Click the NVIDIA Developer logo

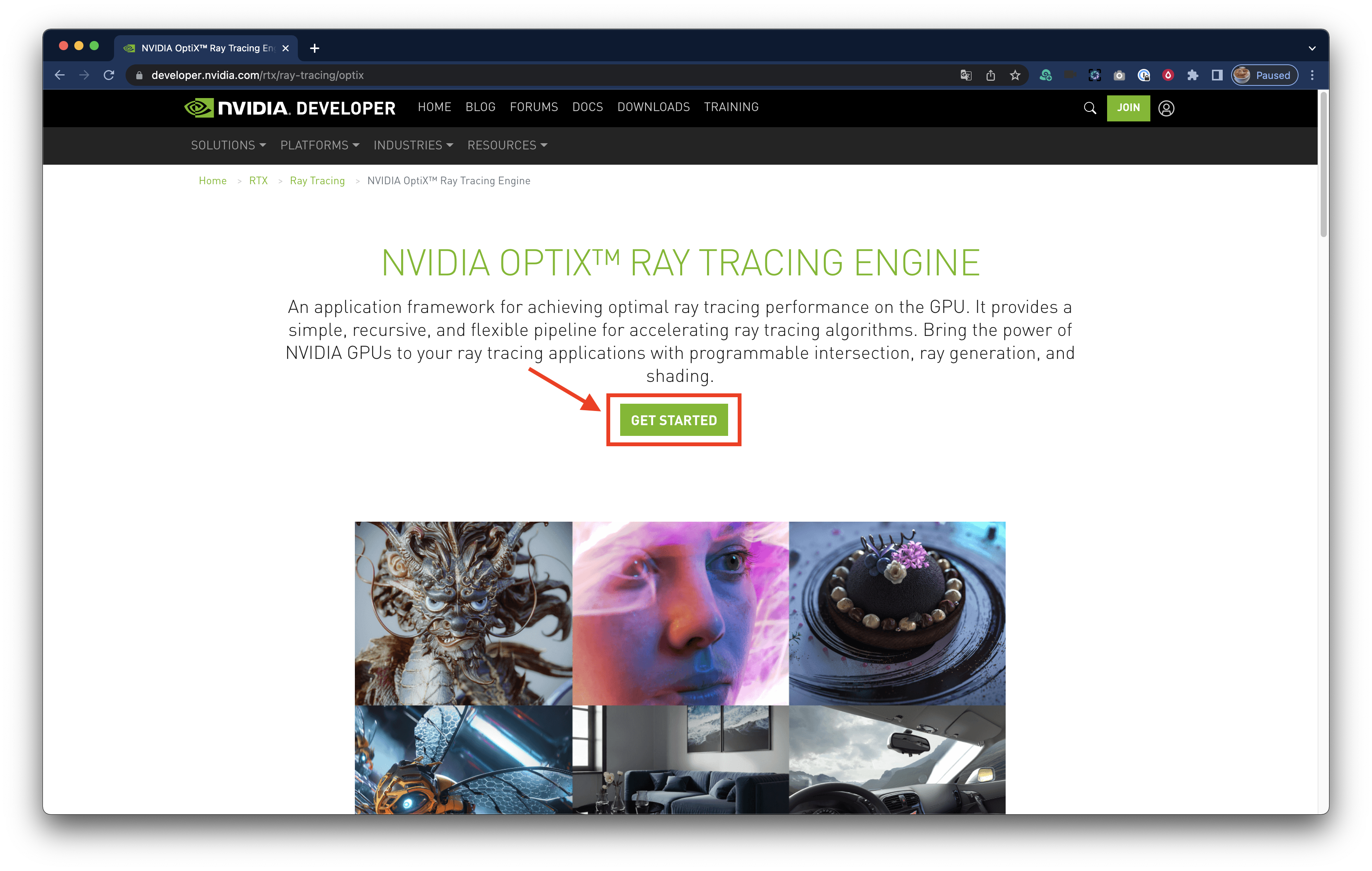[x=290, y=108]
